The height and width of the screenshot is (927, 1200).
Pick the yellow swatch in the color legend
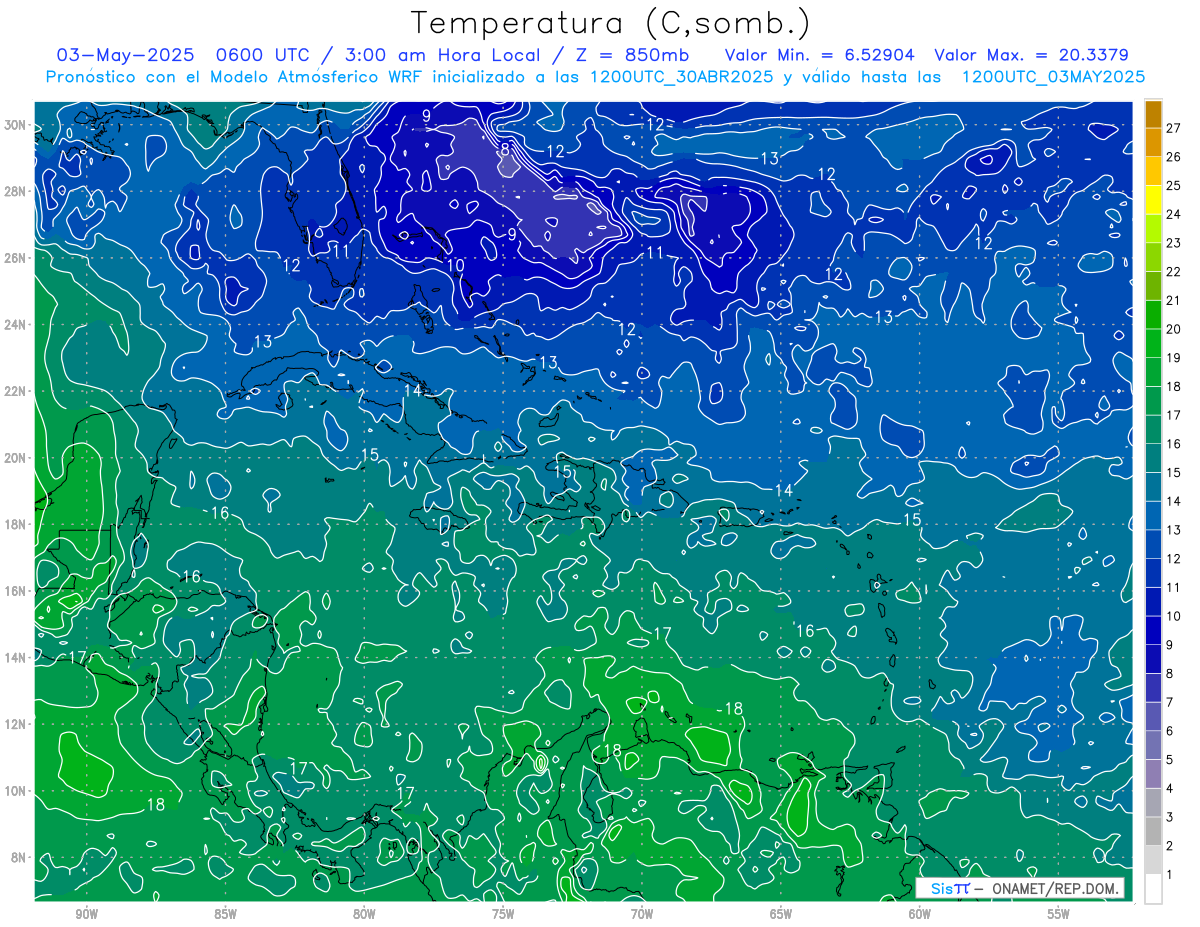(1153, 200)
